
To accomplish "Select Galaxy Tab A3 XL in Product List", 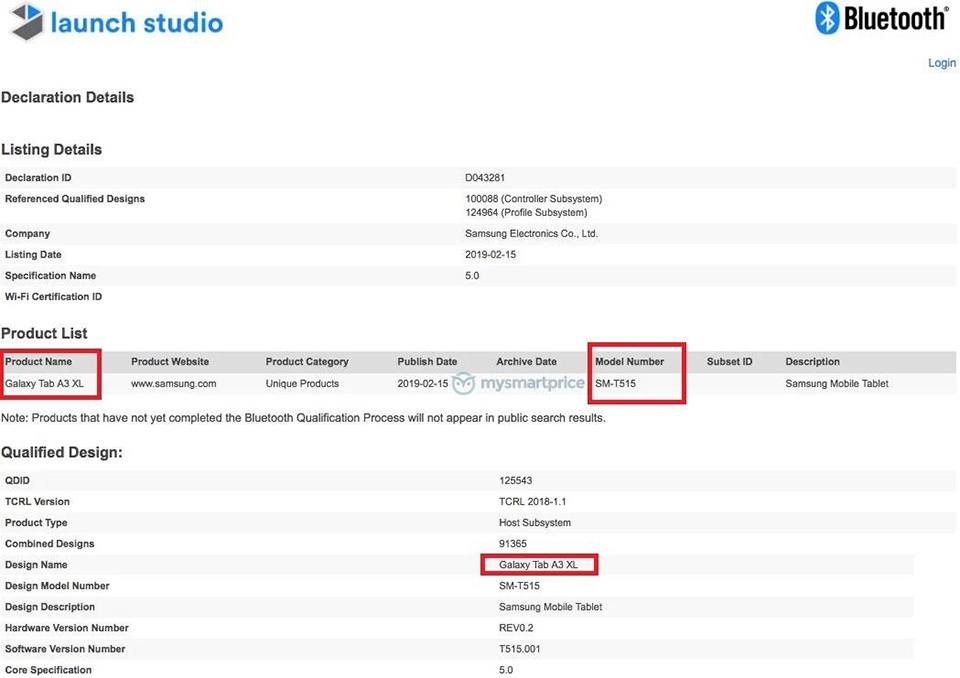I will (44, 383).
